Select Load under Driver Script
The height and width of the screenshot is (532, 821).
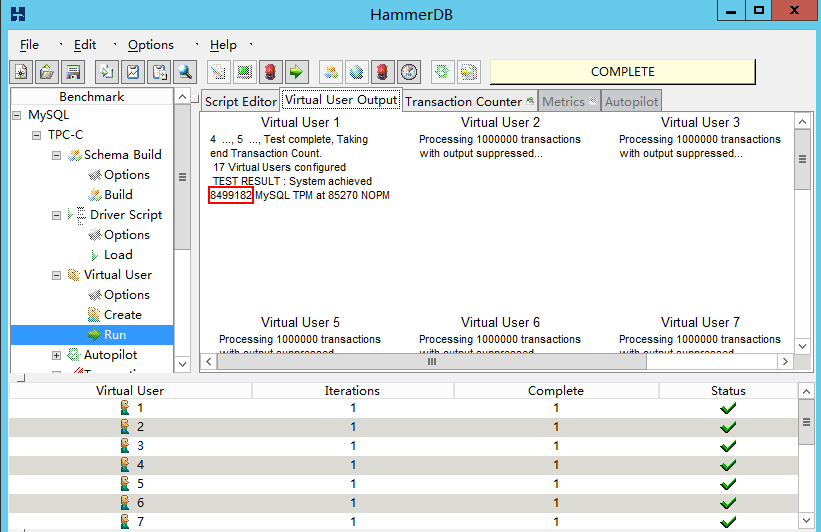[118, 255]
